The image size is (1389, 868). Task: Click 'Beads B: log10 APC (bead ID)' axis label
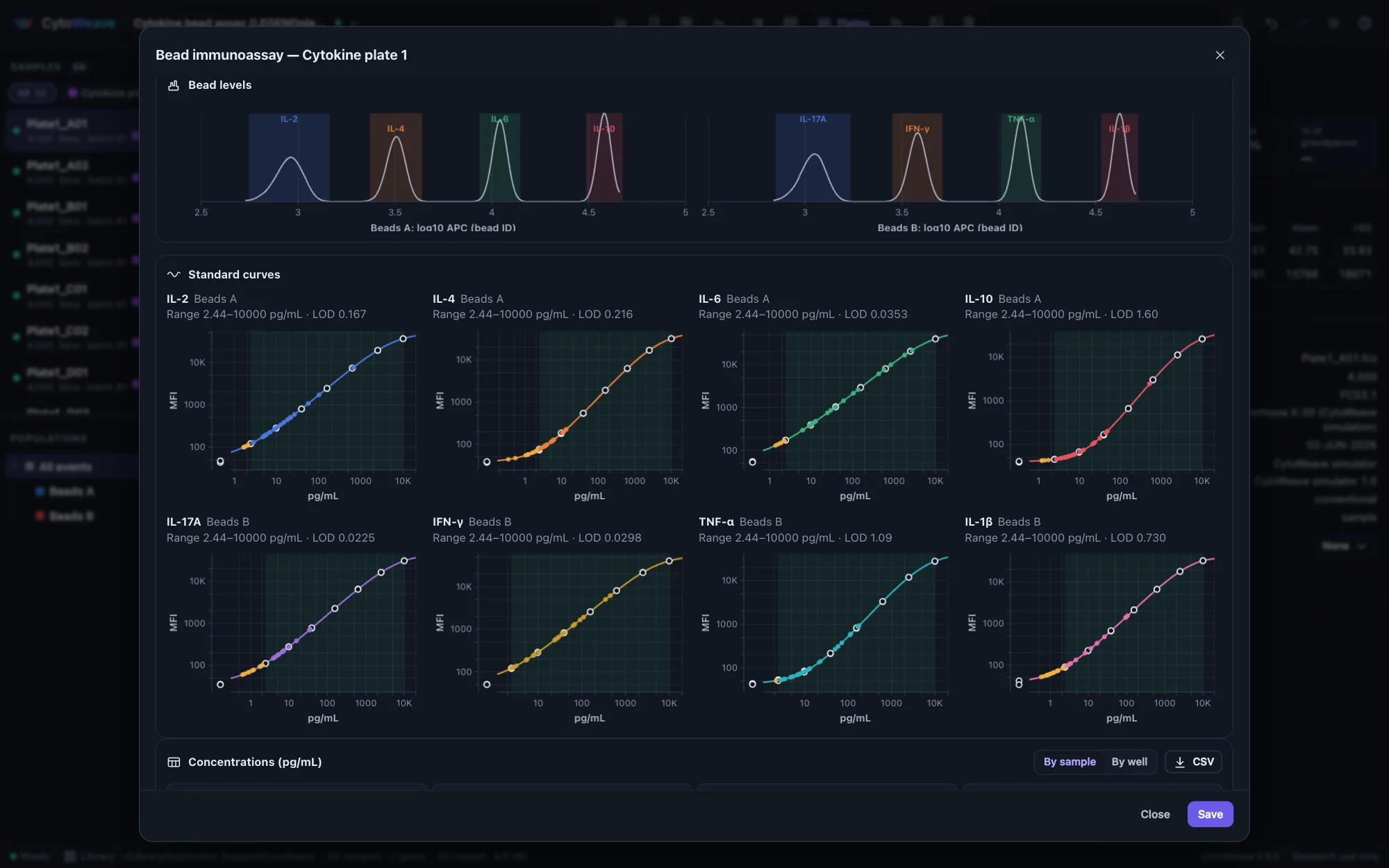point(950,228)
